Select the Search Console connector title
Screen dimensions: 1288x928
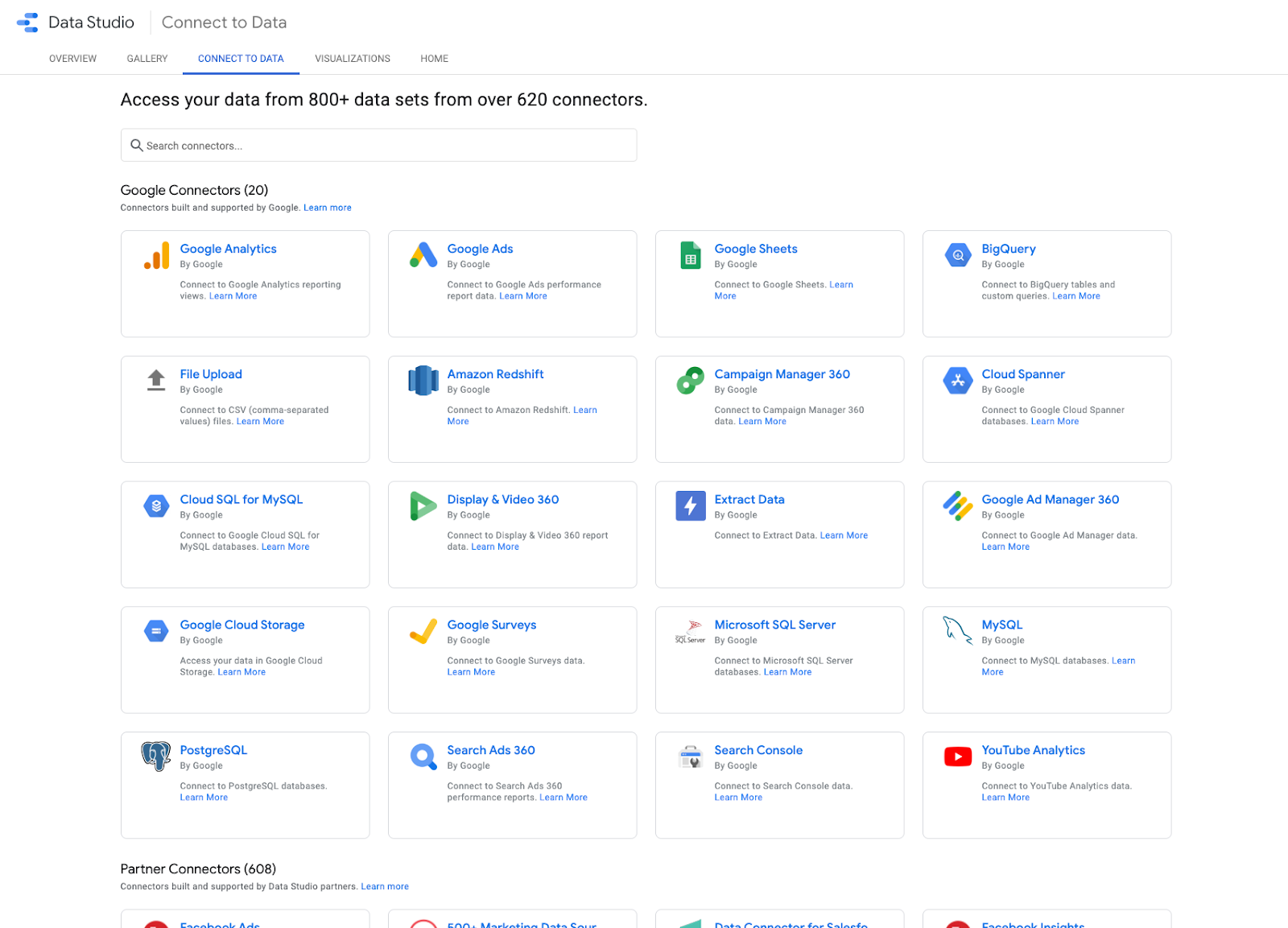coord(758,750)
